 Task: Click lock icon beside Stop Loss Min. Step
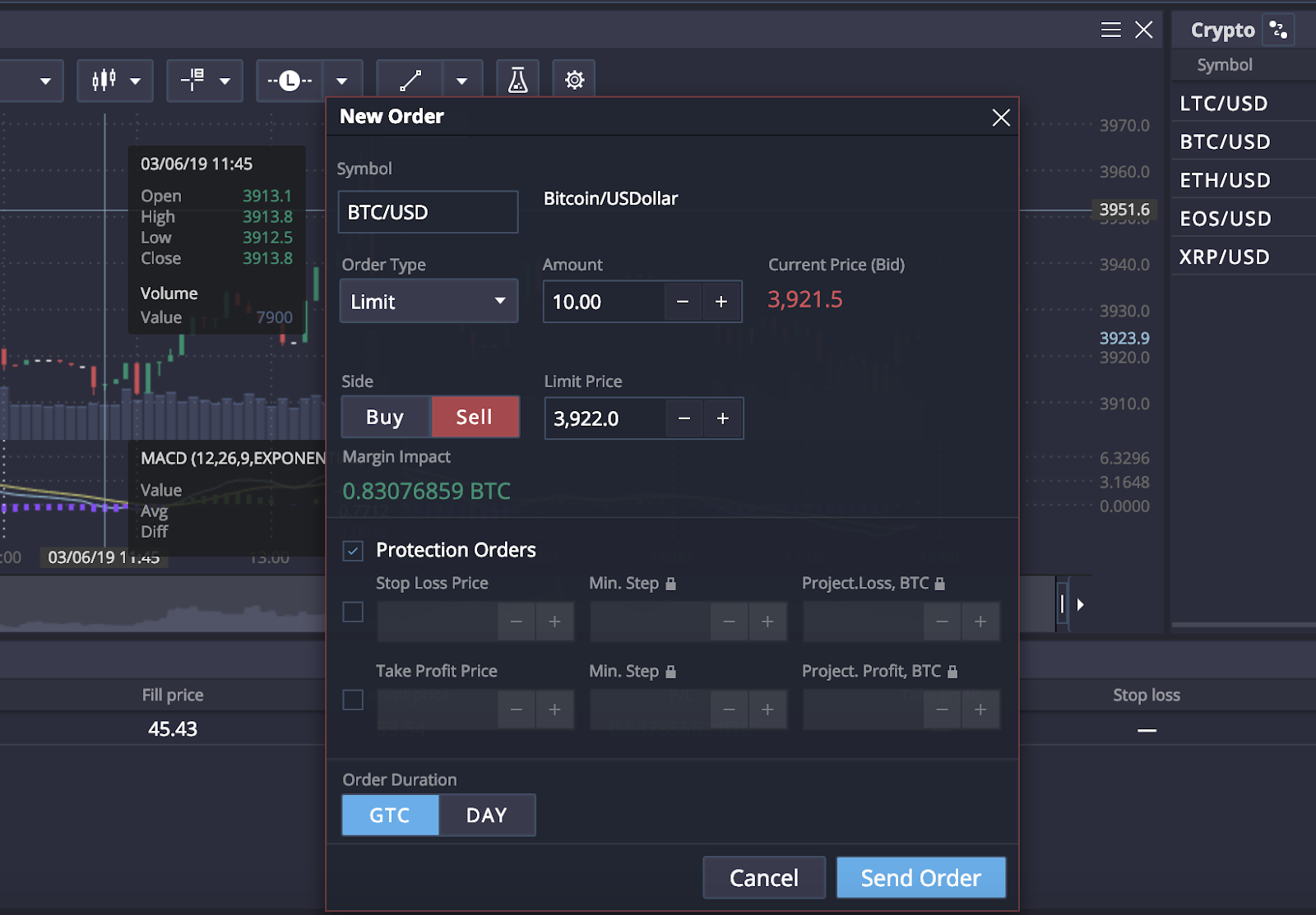pos(670,583)
